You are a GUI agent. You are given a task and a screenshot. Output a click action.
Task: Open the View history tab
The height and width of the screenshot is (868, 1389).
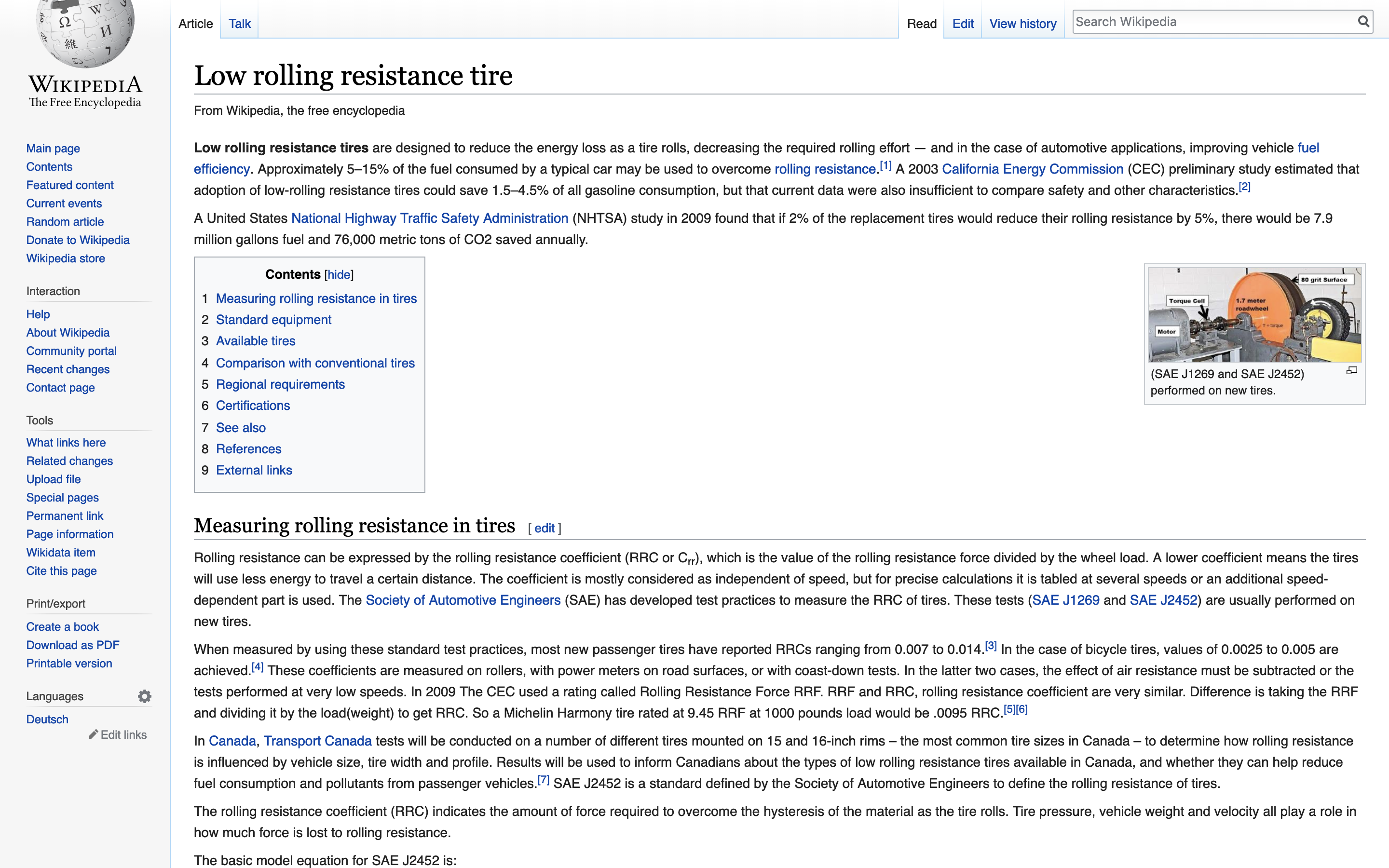1023,24
